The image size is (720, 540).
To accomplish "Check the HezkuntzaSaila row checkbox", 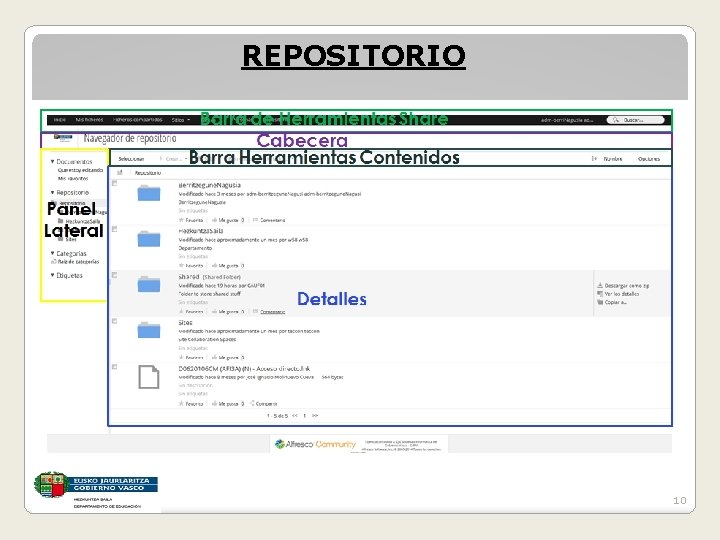I will point(114,229).
